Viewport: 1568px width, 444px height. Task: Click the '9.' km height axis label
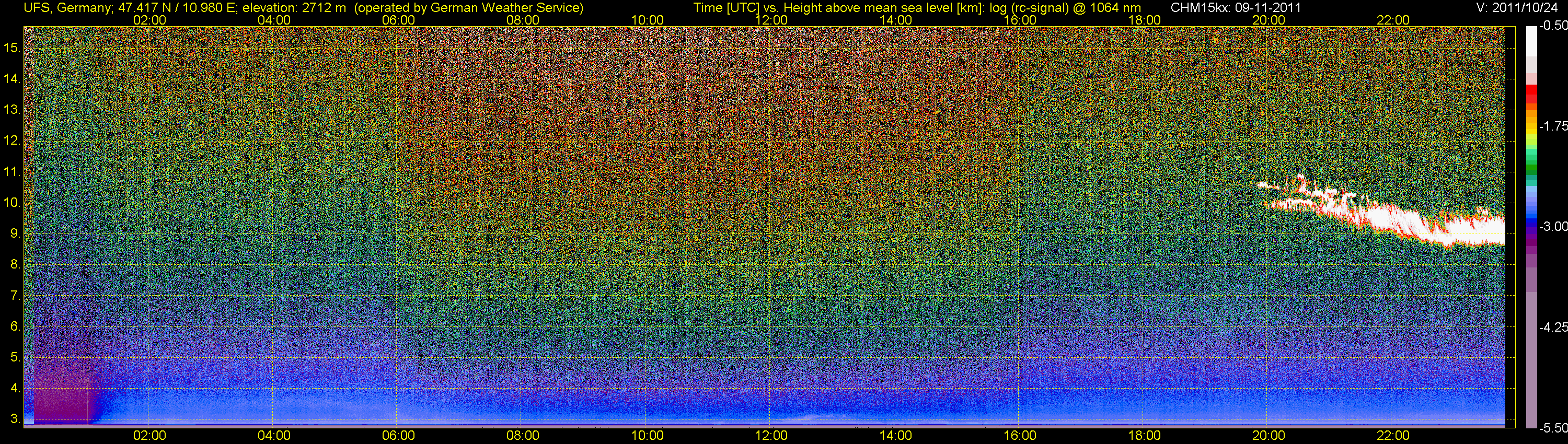(x=15, y=233)
